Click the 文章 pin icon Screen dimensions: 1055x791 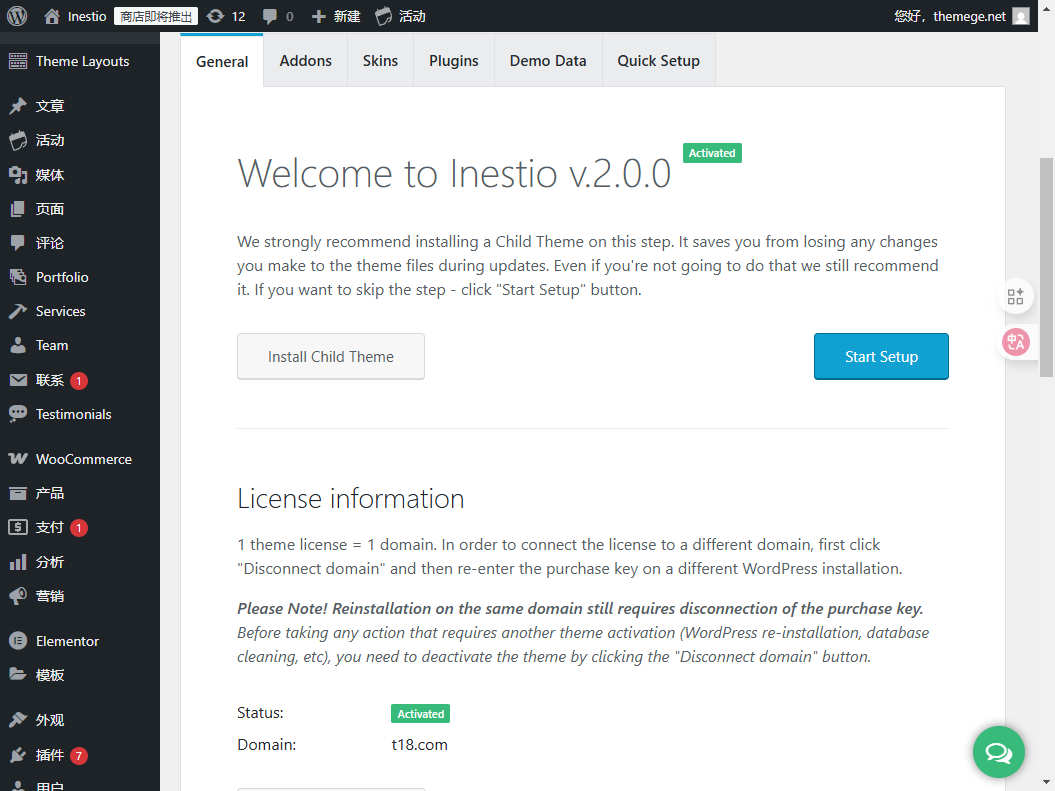coord(18,106)
